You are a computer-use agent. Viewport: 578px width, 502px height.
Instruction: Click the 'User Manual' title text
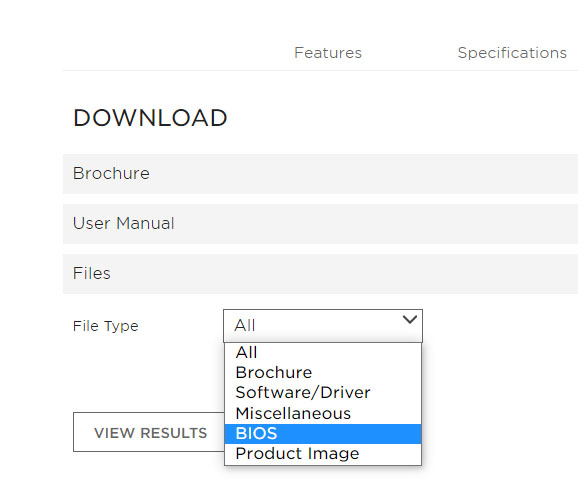click(x=123, y=223)
